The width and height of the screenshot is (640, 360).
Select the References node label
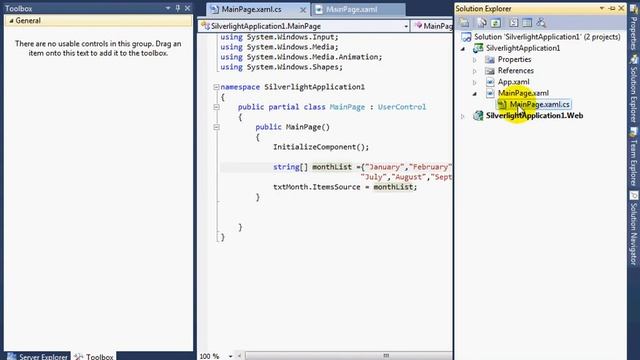click(516, 71)
